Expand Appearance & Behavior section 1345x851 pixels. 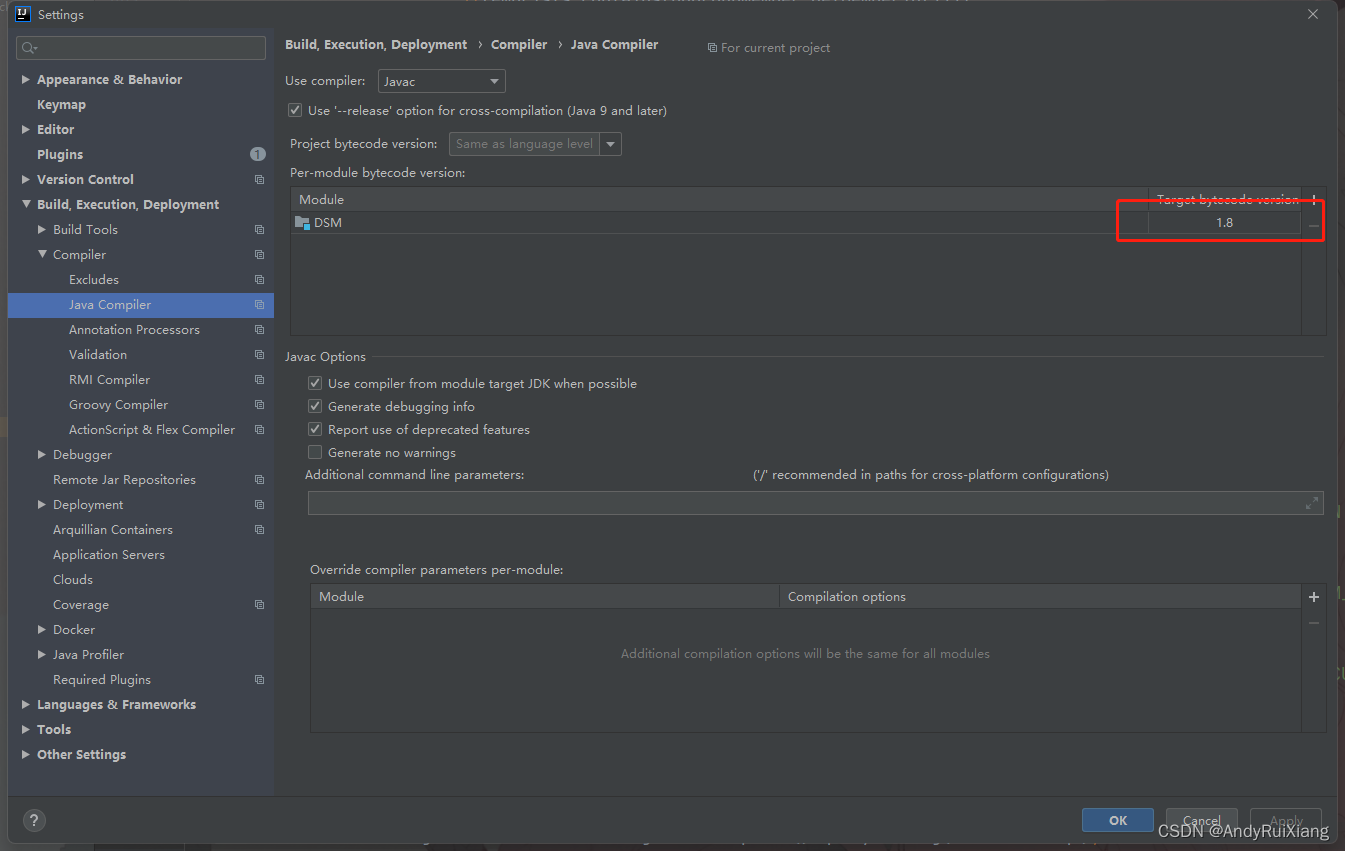tap(26, 79)
